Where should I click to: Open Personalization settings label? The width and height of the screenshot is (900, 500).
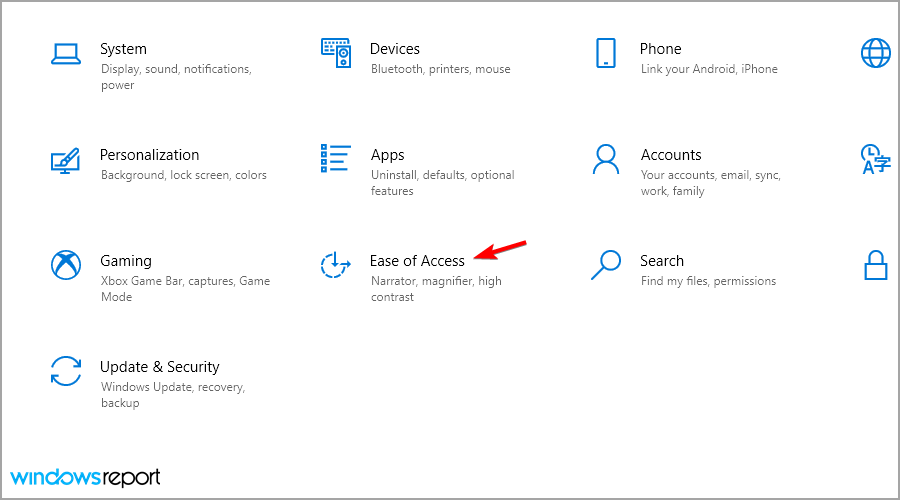pyautogui.click(x=149, y=155)
